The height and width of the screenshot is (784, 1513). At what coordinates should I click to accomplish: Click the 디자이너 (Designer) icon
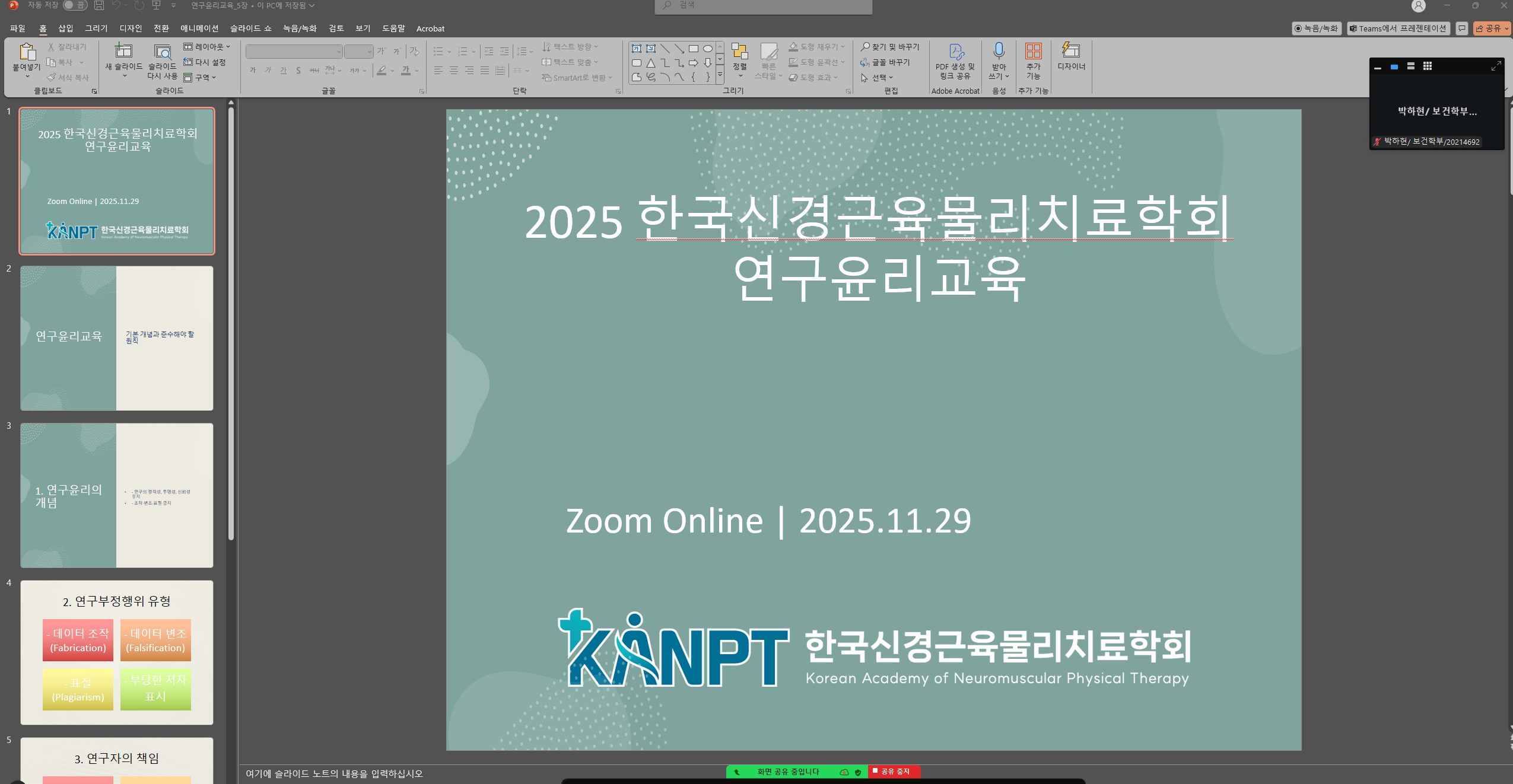tap(1070, 51)
